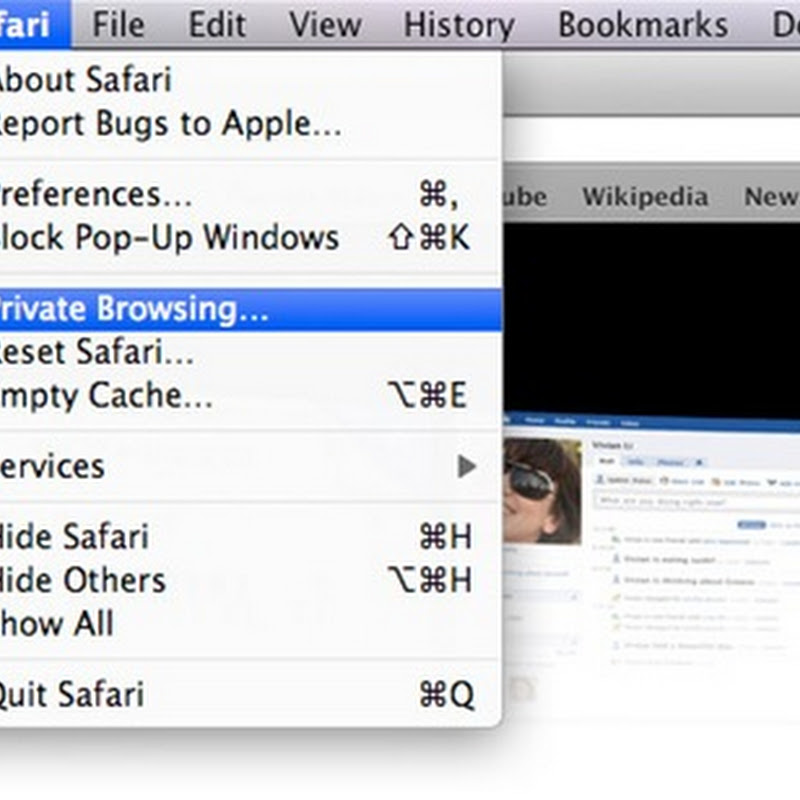Select Empty Cache menu item

(x=251, y=395)
